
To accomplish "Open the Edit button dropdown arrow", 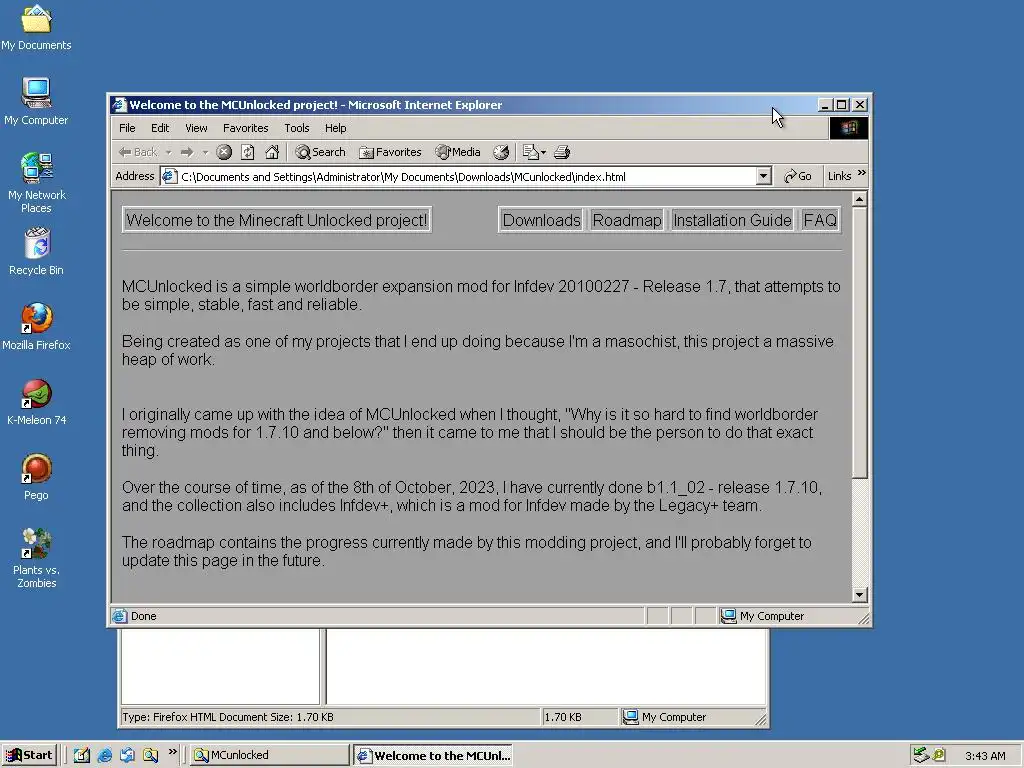I will 543,152.
